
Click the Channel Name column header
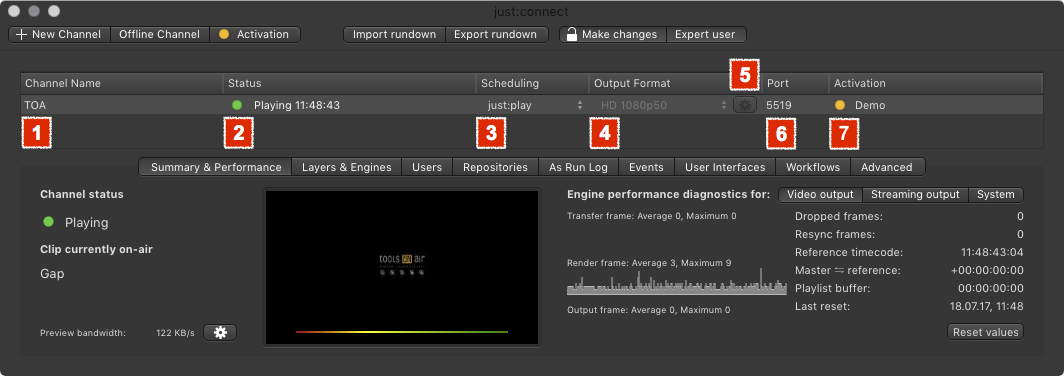[x=121, y=83]
